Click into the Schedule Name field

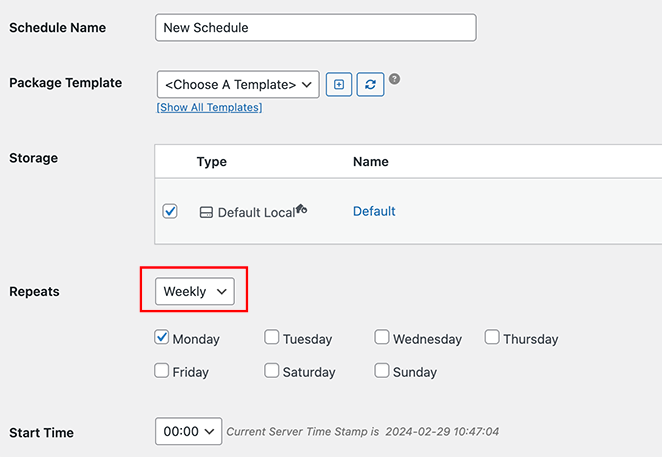pos(316,27)
